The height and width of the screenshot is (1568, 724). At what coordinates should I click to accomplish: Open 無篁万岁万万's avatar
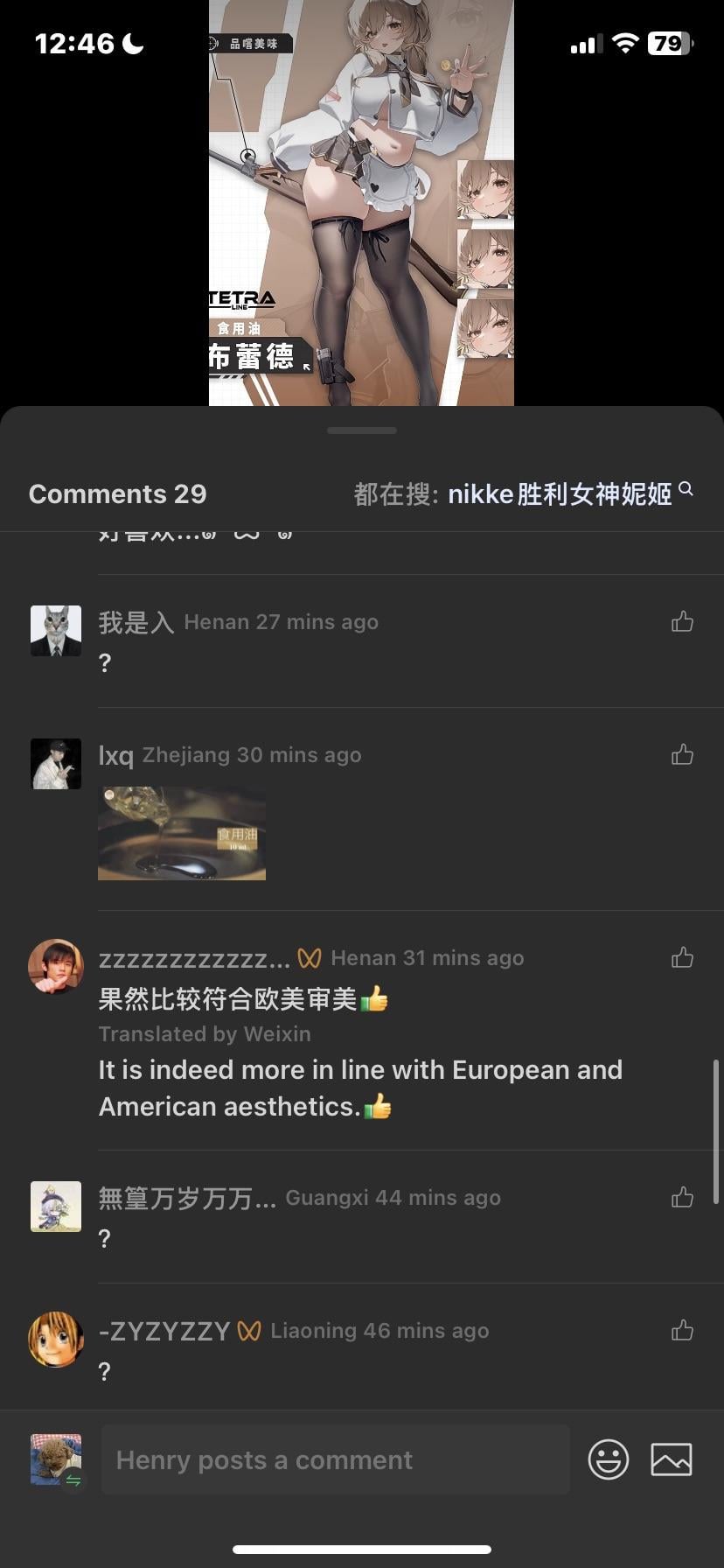[x=56, y=1207]
